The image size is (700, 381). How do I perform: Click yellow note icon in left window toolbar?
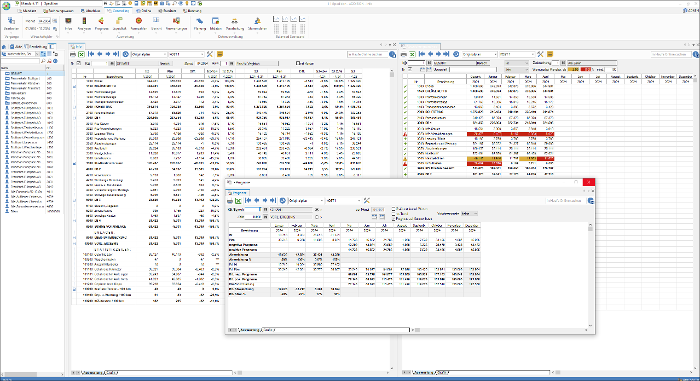220,54
